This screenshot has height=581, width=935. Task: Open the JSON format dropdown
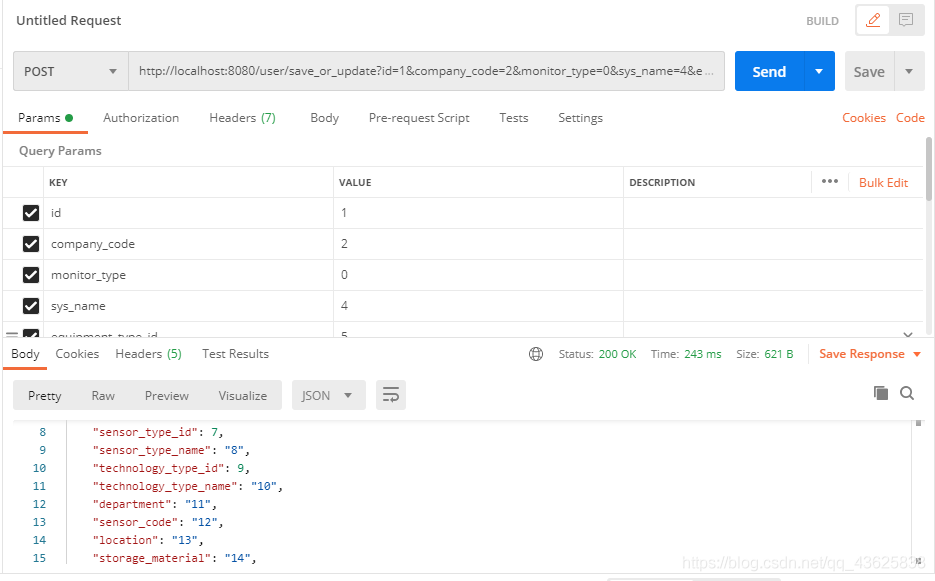(329, 395)
